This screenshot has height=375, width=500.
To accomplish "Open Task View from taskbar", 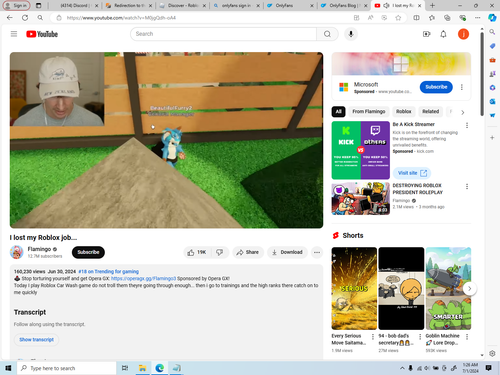I will (125, 368).
